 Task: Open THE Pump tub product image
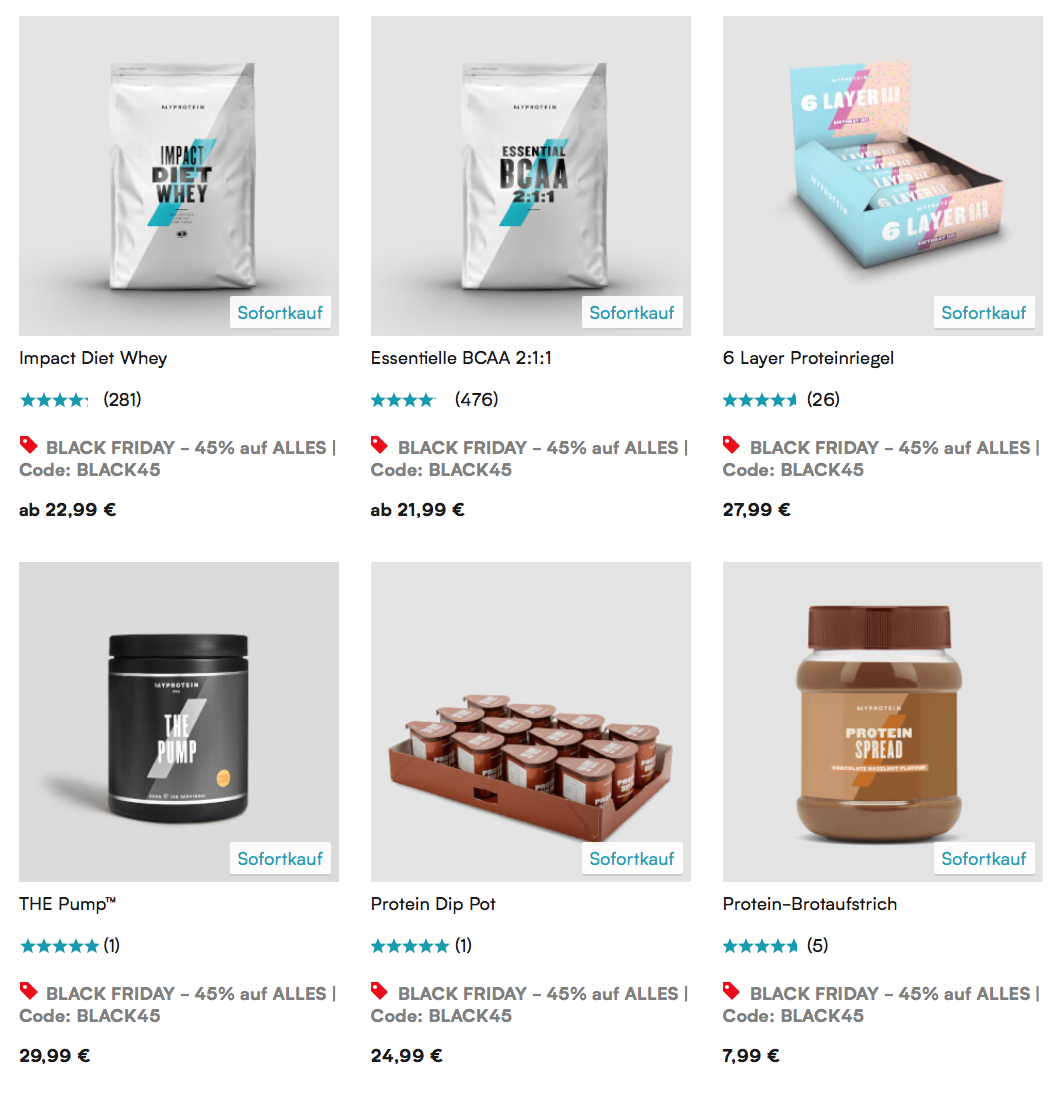click(x=179, y=722)
